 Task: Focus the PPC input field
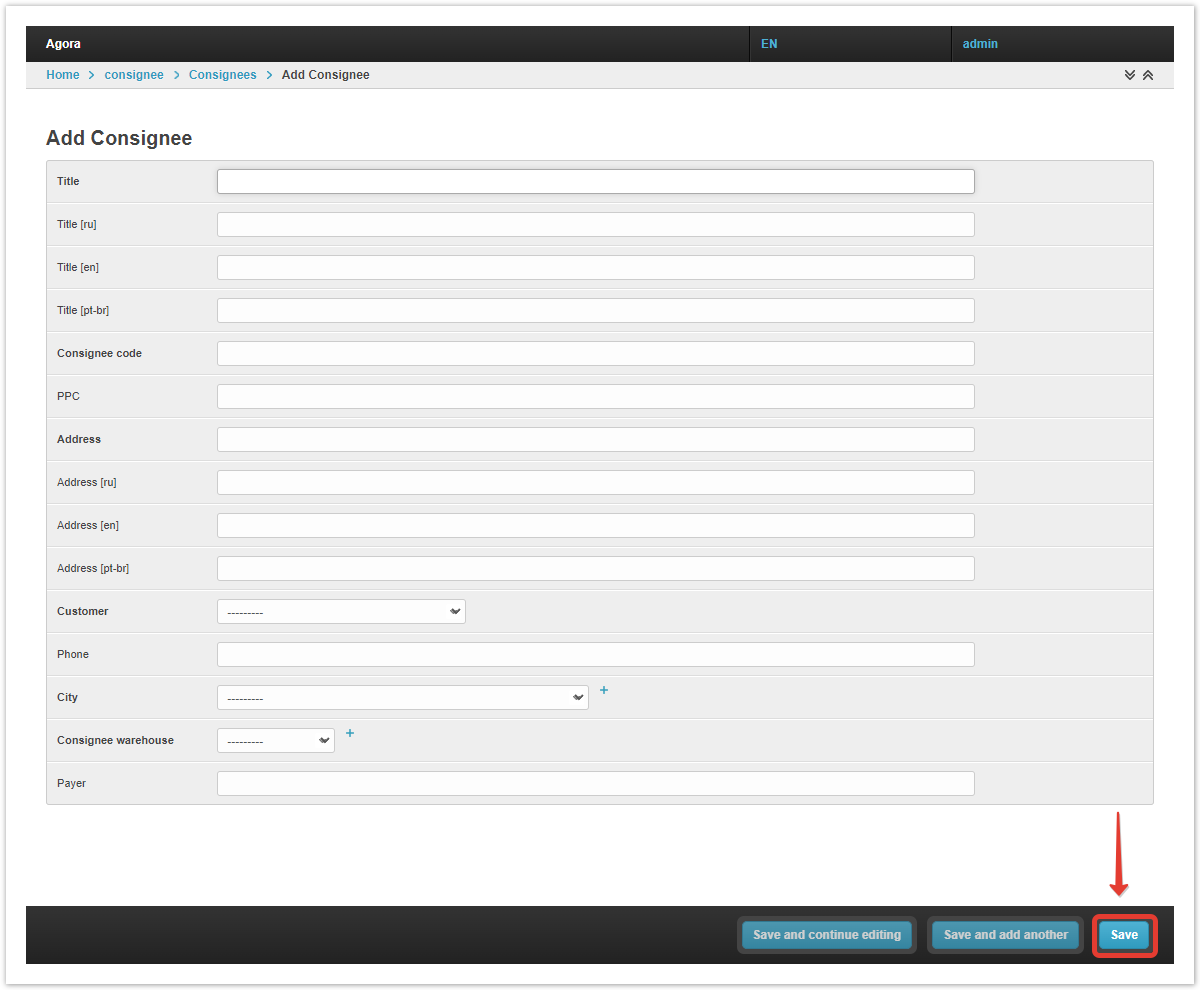596,396
